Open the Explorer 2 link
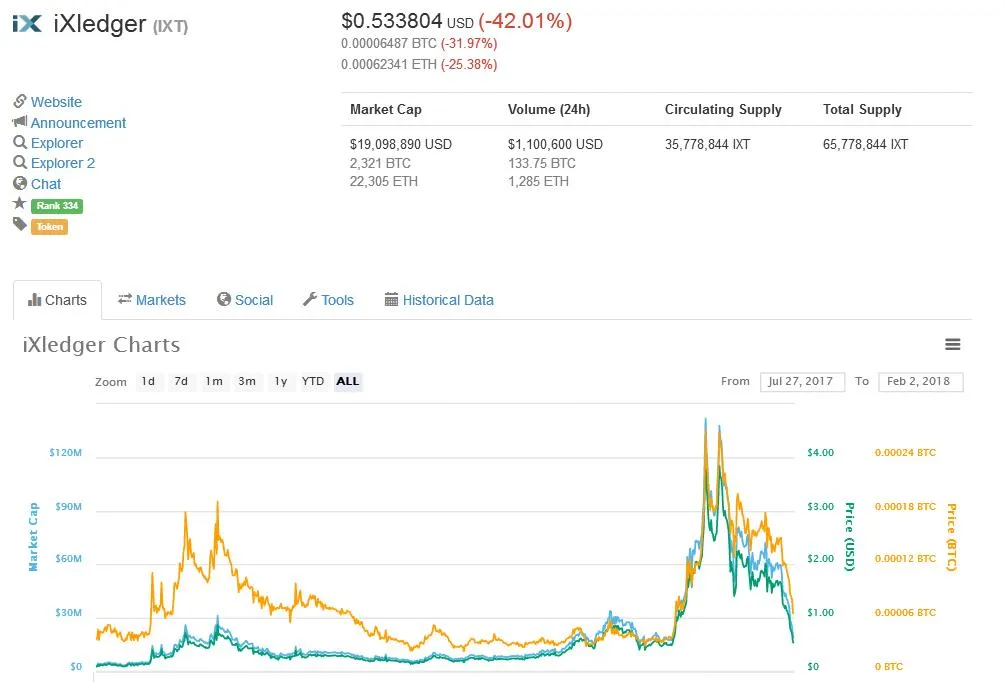The height and width of the screenshot is (682, 1006). pyautogui.click(x=63, y=163)
